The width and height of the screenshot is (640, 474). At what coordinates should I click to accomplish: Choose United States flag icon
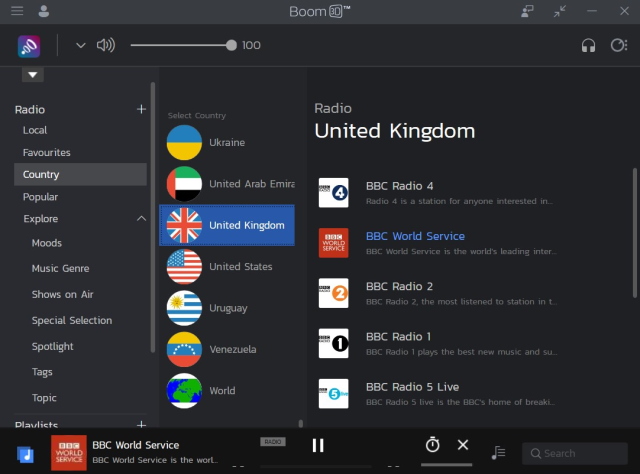[x=184, y=267]
